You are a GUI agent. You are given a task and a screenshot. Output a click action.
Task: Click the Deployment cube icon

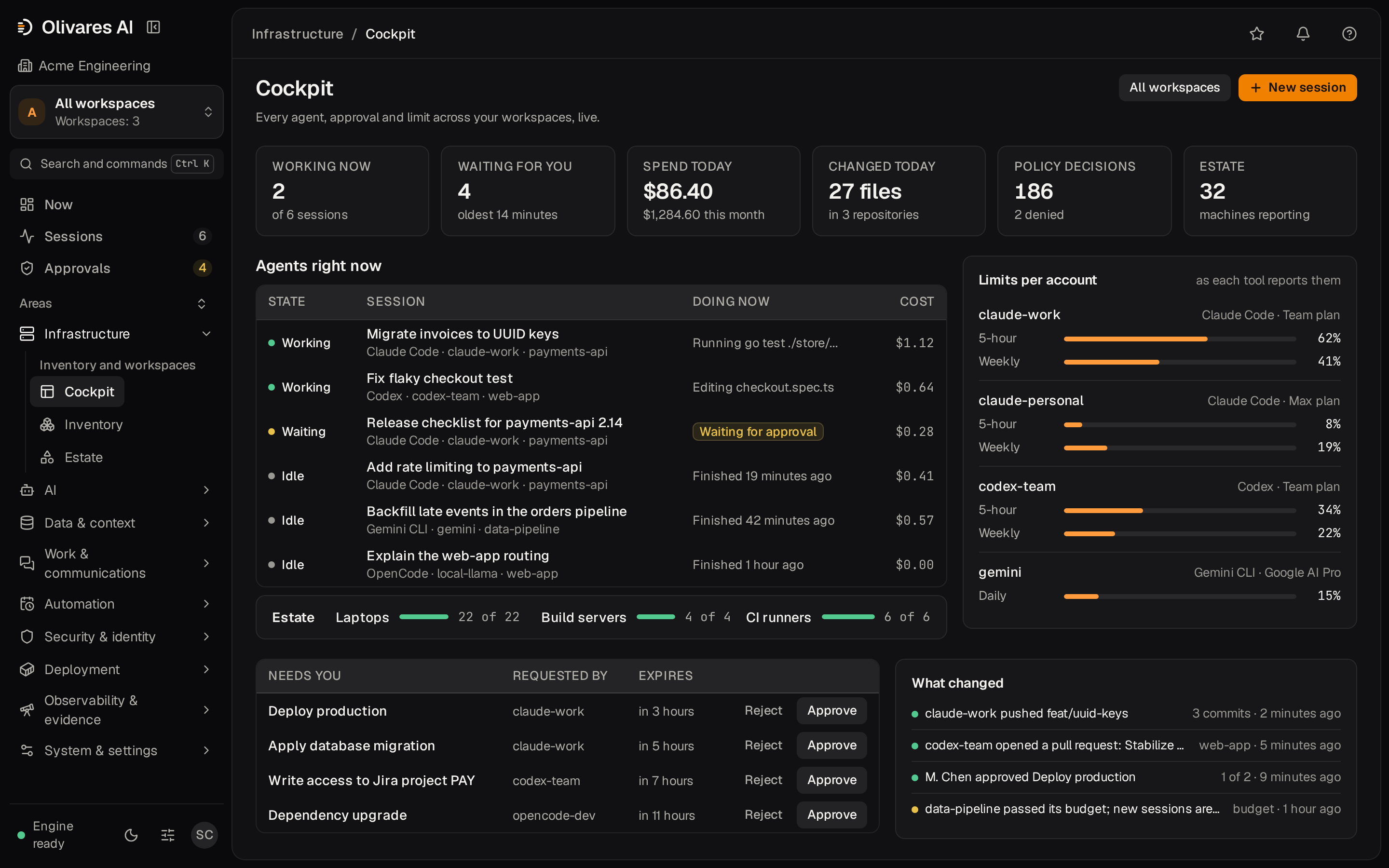click(27, 669)
